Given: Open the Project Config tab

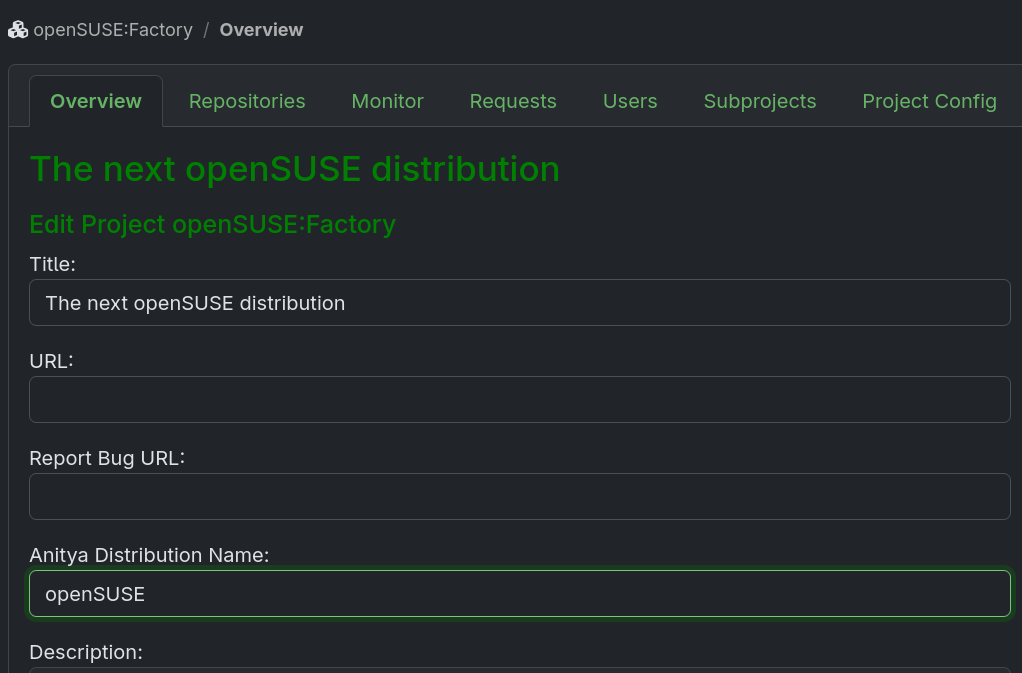Looking at the screenshot, I should [929, 101].
